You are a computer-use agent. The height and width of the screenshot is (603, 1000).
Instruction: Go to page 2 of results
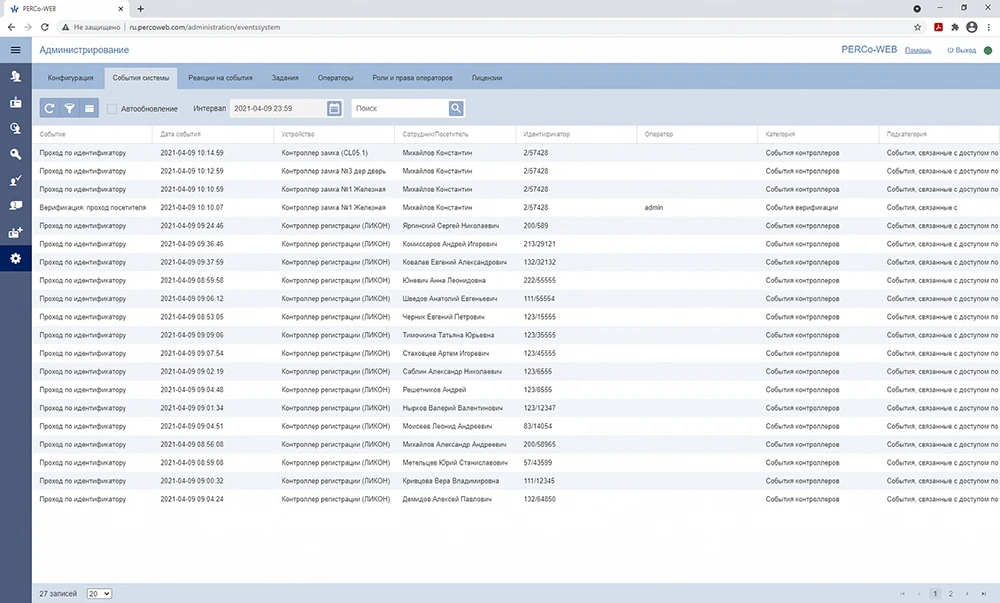pyautogui.click(x=950, y=593)
